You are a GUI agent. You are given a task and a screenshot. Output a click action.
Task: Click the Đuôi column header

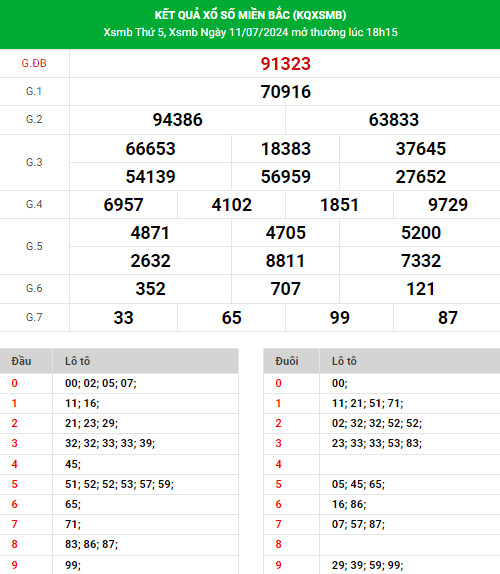[x=287, y=361]
